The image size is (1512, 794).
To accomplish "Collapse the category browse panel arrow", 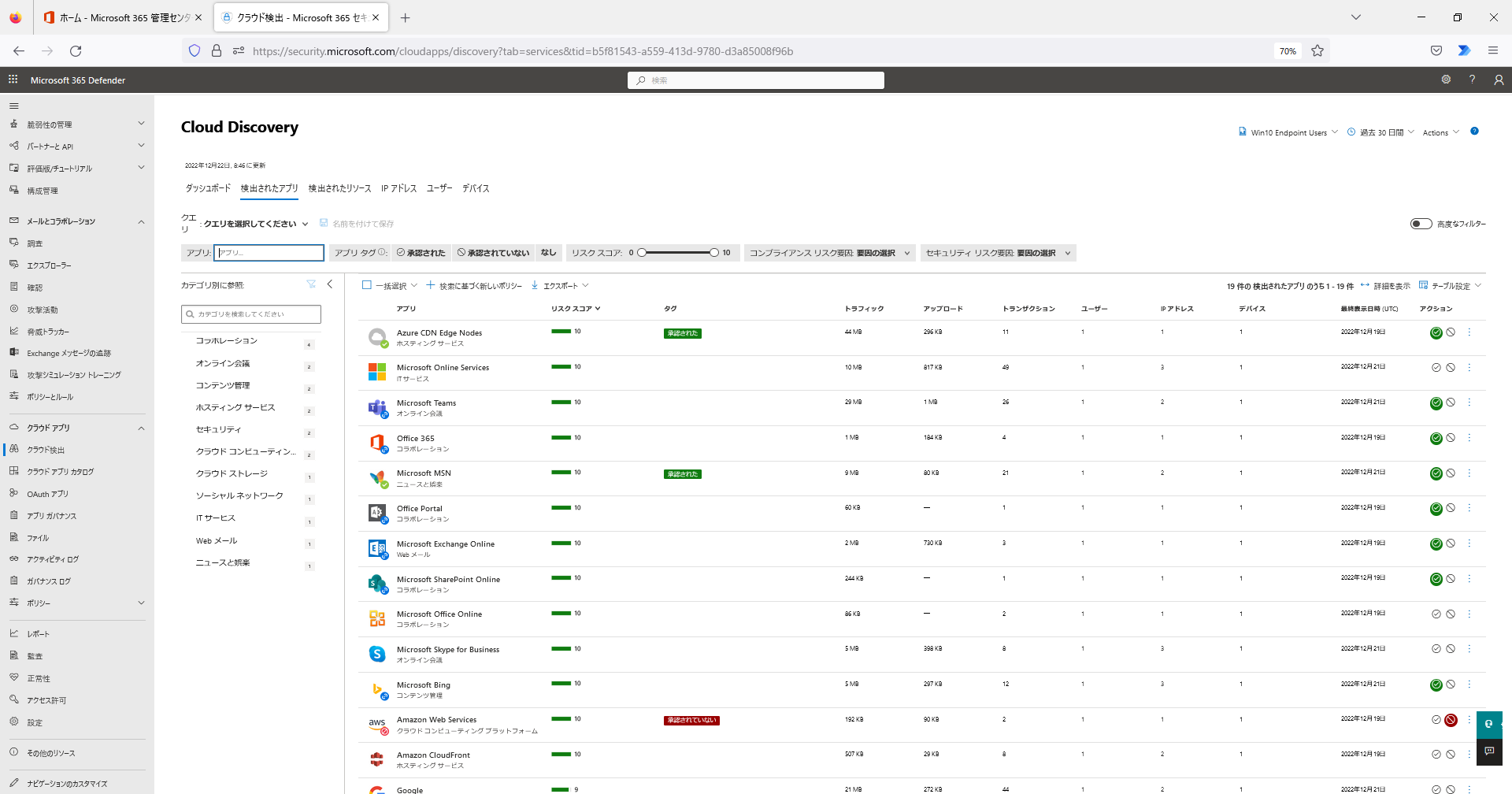I will 330,284.
